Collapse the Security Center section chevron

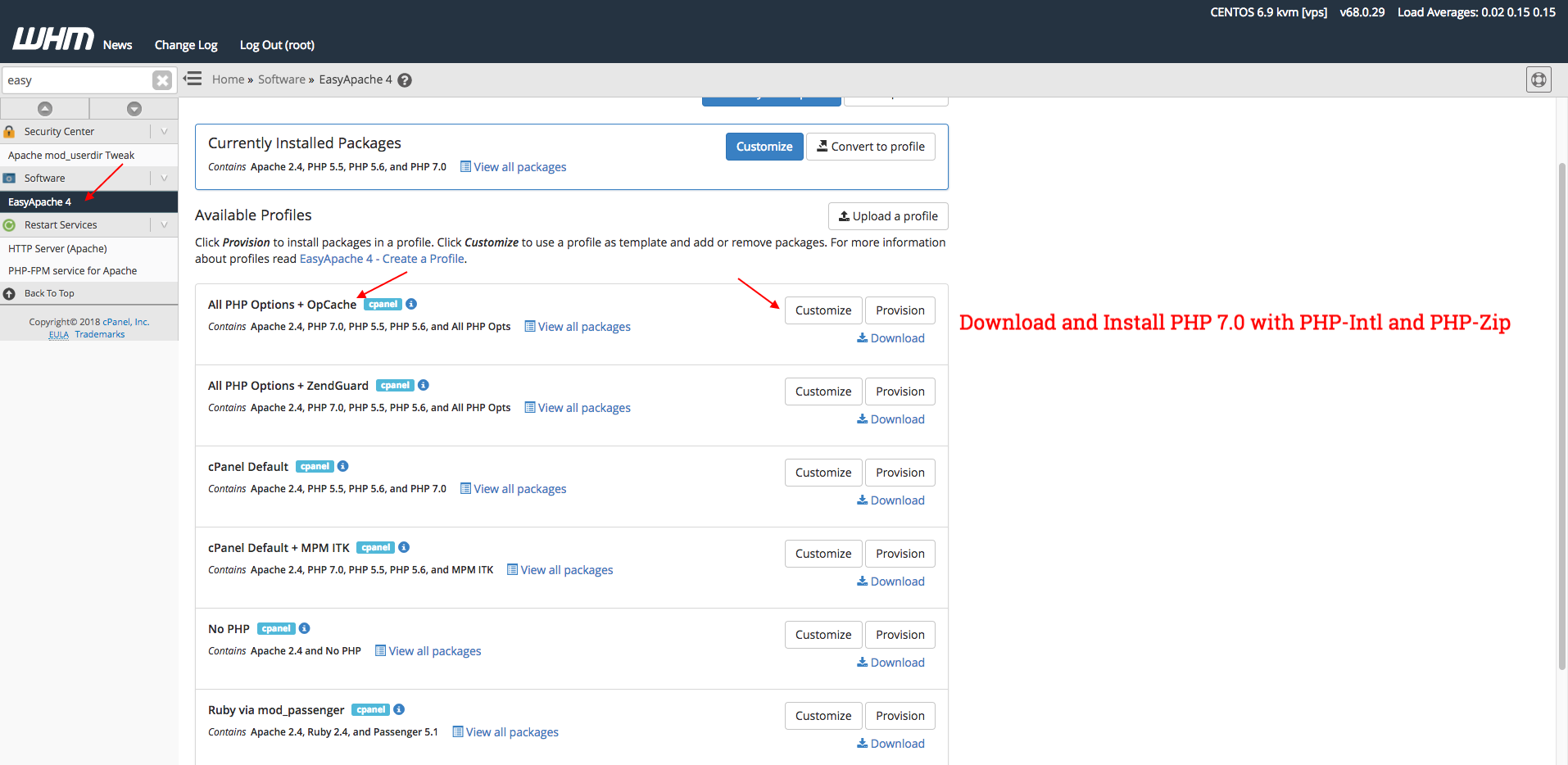click(x=164, y=131)
